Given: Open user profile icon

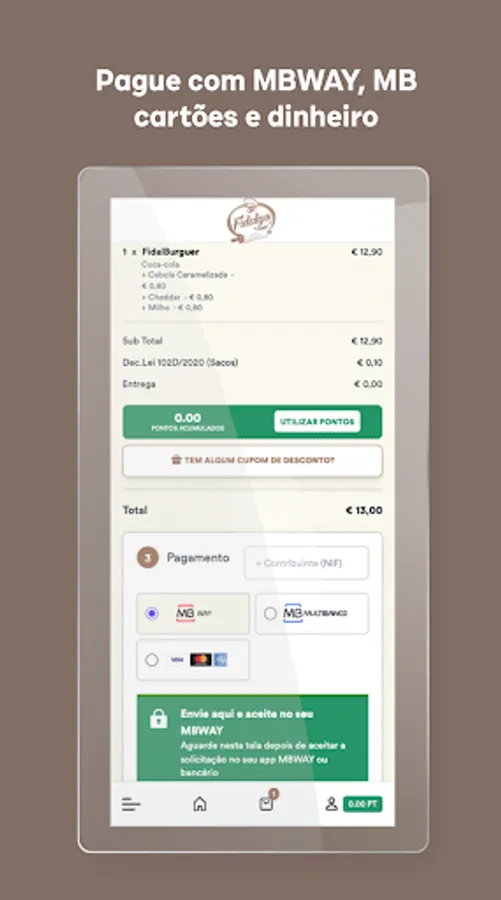Looking at the screenshot, I should click(x=331, y=804).
